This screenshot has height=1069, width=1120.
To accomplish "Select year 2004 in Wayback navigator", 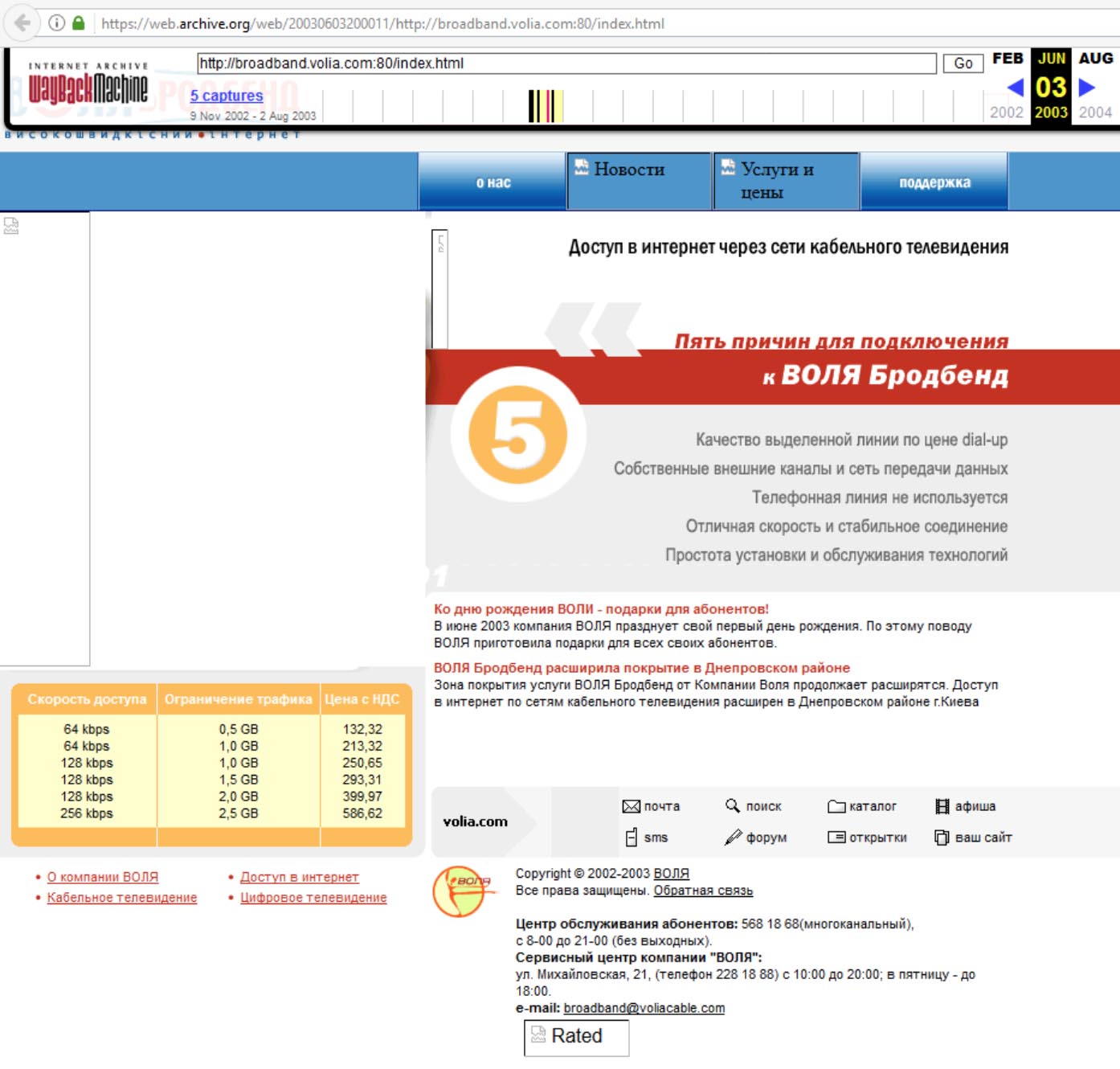I will coord(1095,113).
